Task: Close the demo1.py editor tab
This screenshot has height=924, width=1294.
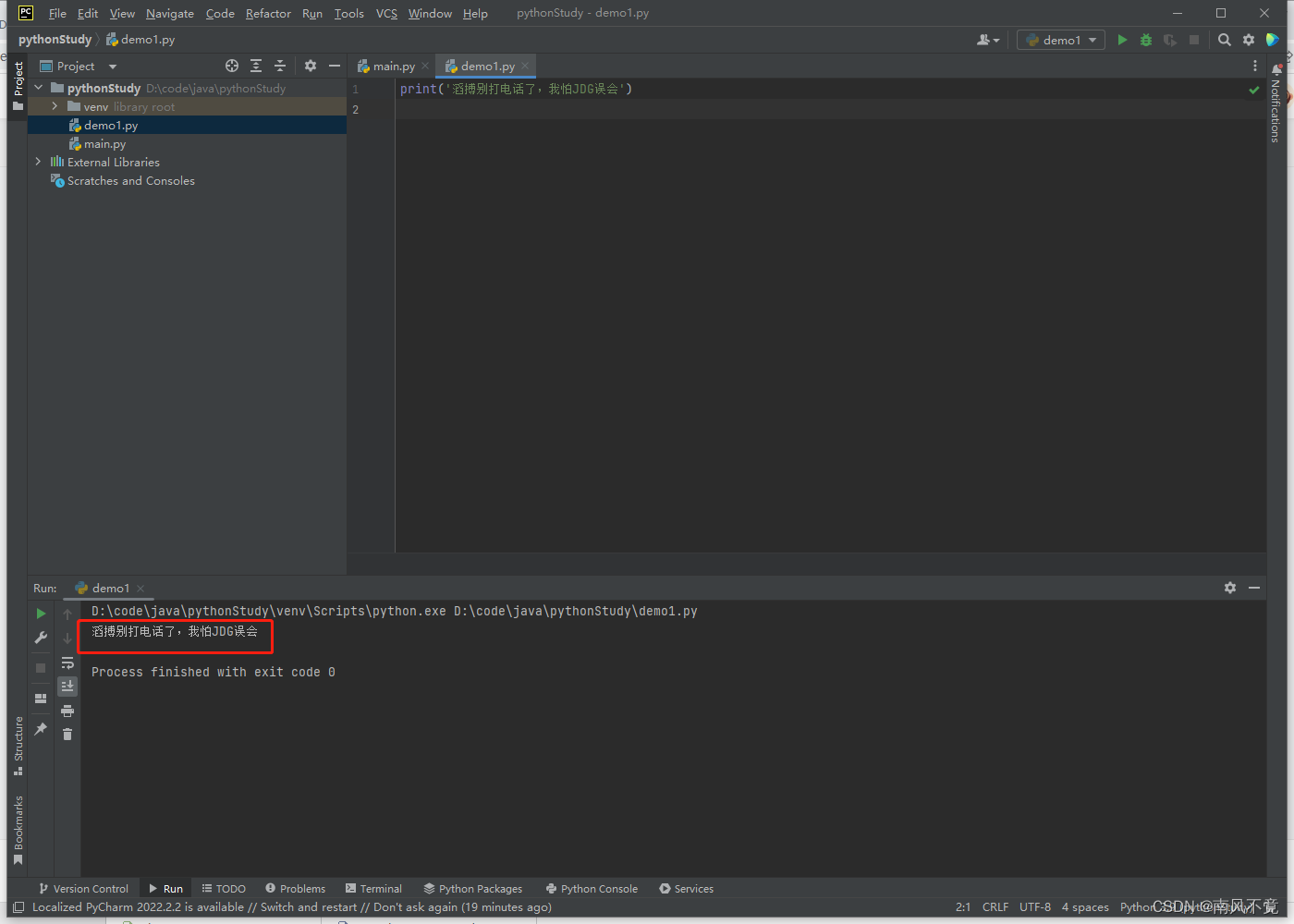Action: (525, 66)
